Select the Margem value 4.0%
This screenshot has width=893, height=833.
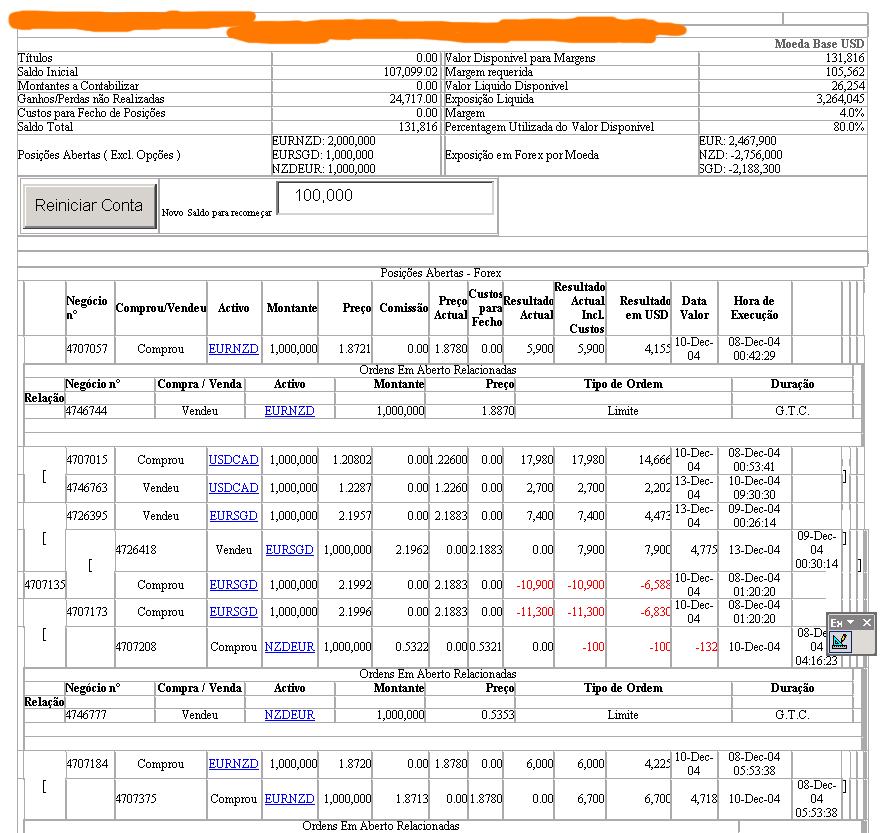[852, 113]
